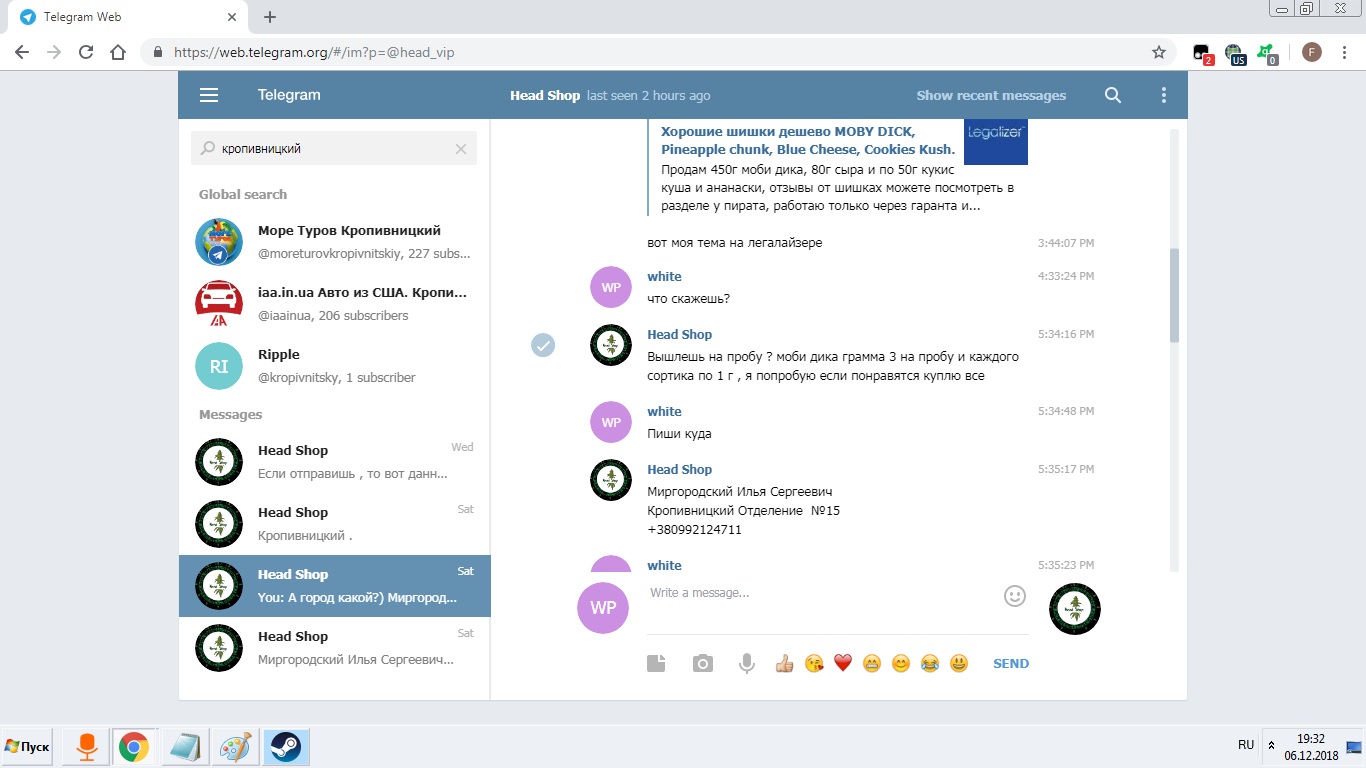Screen dimensions: 1366x768
Task: Open Head Shop chat header title
Action: 545,95
